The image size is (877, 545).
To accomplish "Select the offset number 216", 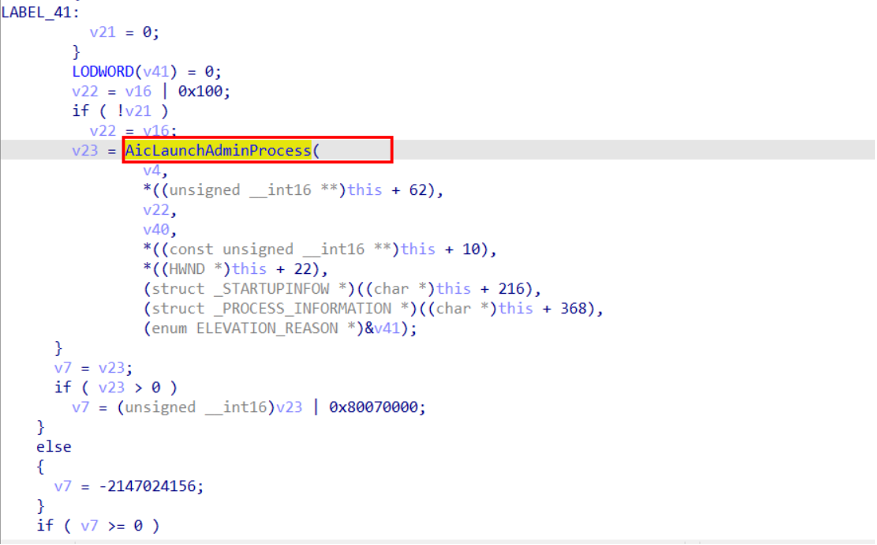I will click(521, 289).
